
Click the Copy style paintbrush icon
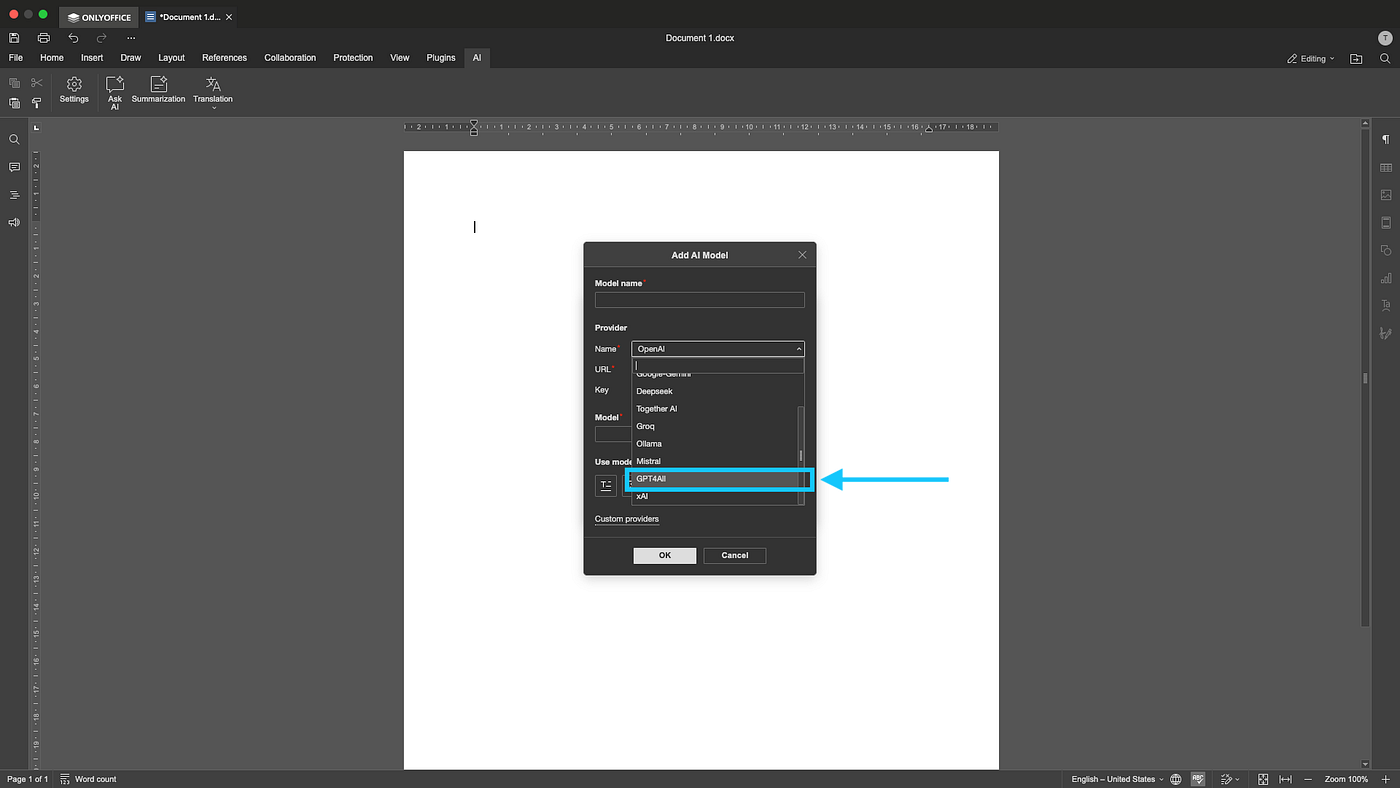[37, 103]
